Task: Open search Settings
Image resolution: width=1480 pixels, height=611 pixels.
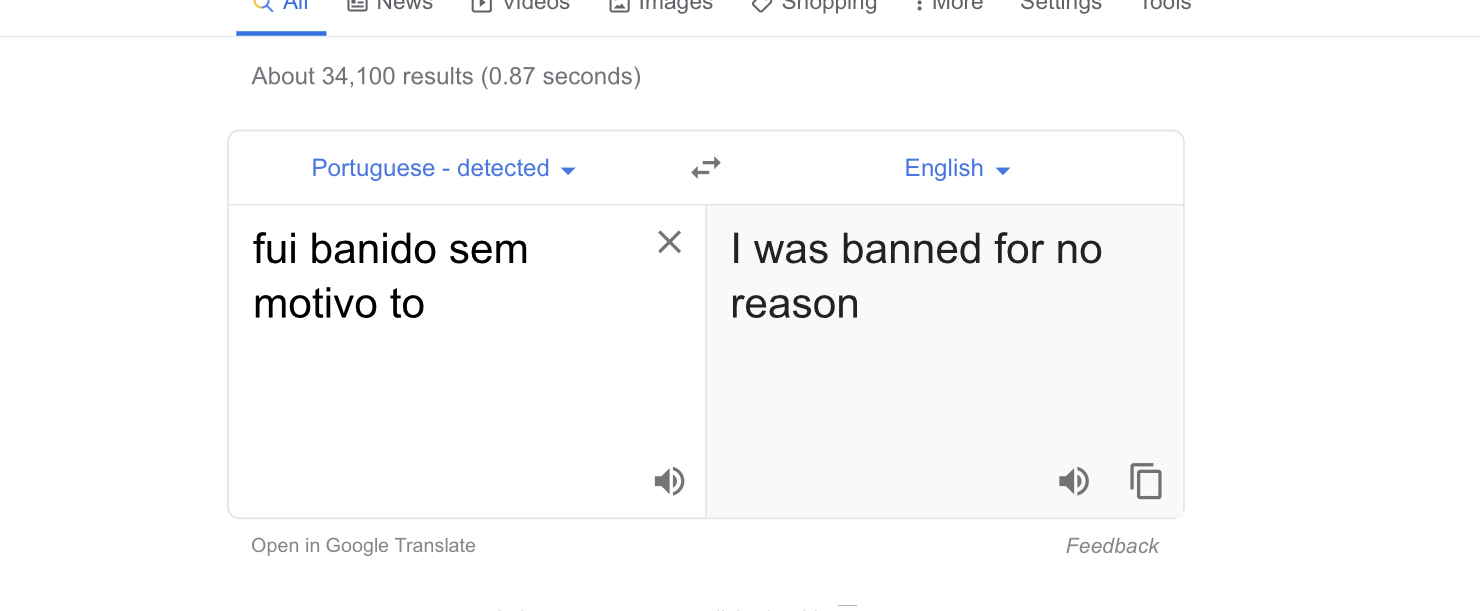Action: [1061, 5]
